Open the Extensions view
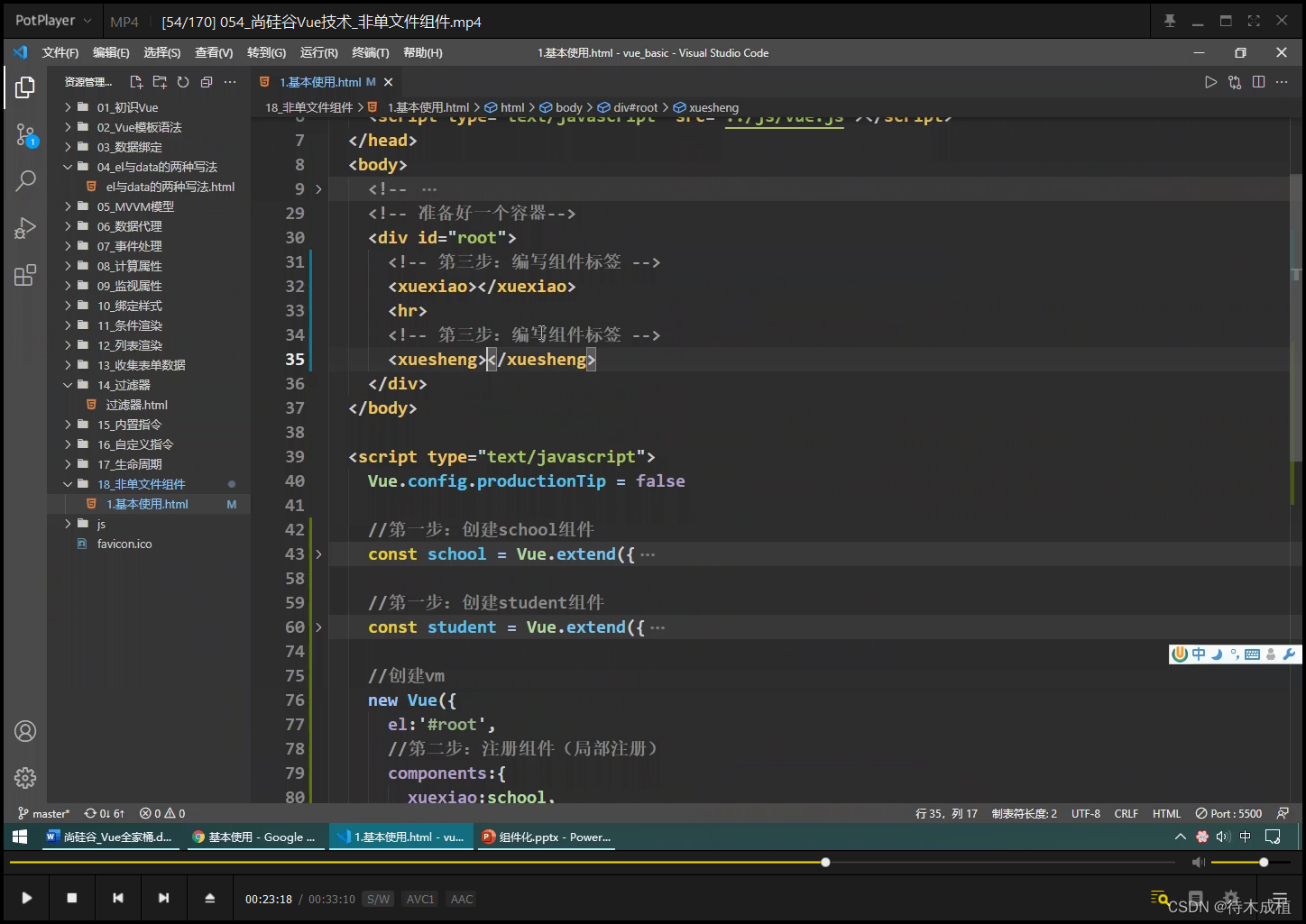Image resolution: width=1306 pixels, height=924 pixels. [x=25, y=275]
